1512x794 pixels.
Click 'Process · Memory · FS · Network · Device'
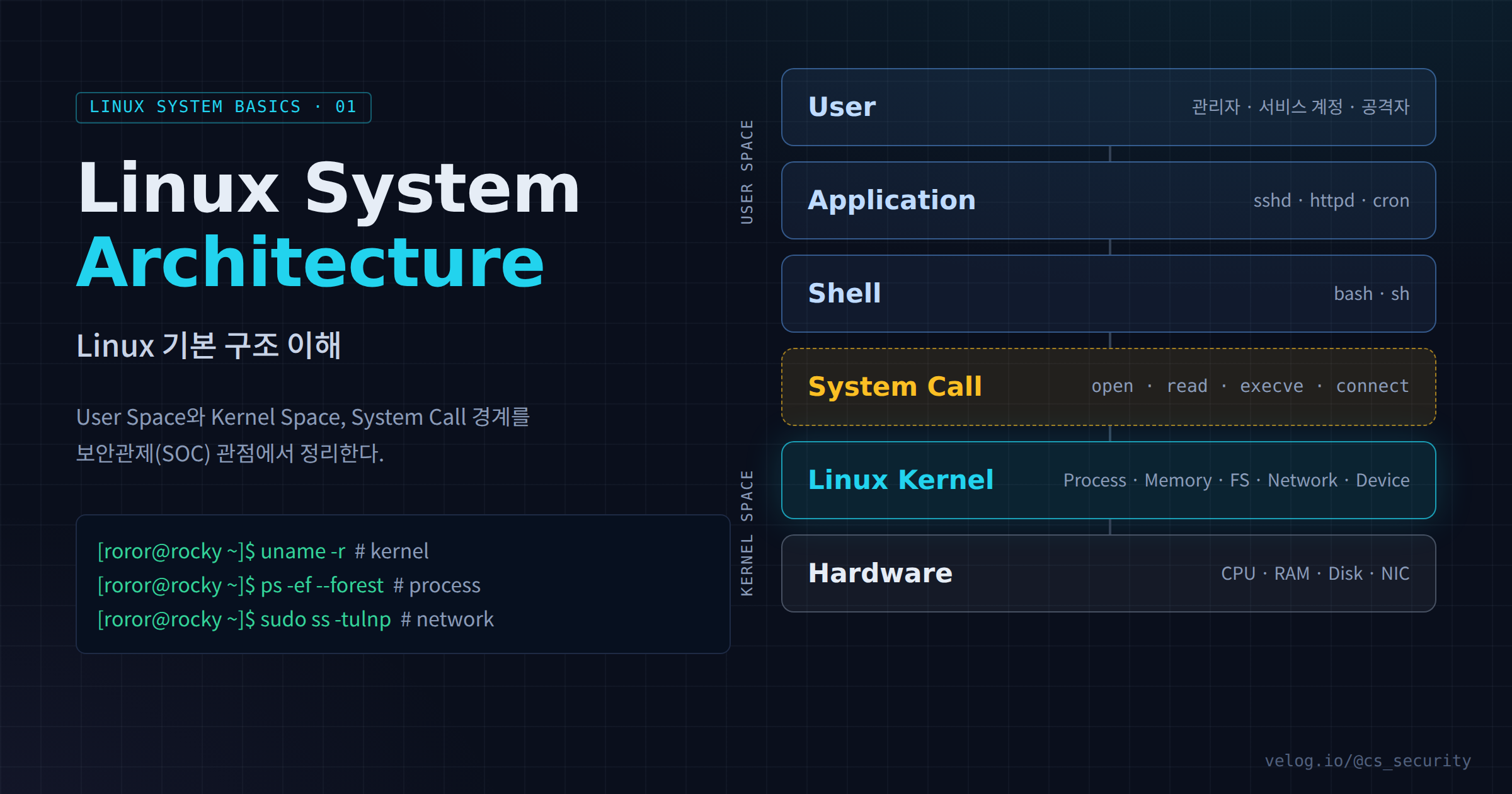(1236, 480)
